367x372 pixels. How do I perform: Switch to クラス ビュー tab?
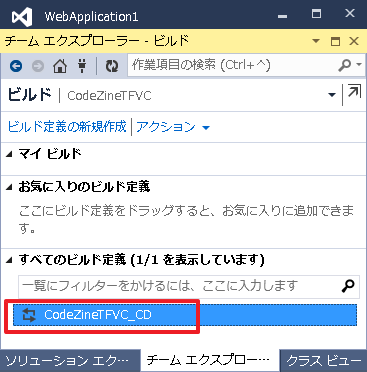click(x=323, y=361)
